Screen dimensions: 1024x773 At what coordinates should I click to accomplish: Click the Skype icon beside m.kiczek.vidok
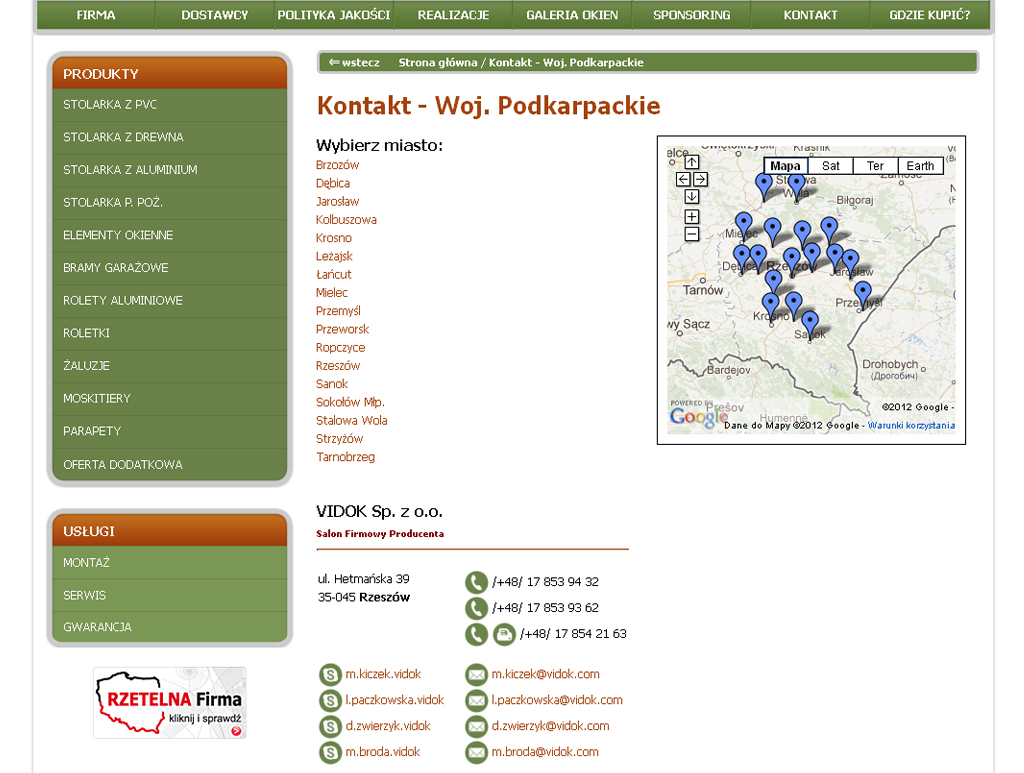[x=329, y=675]
